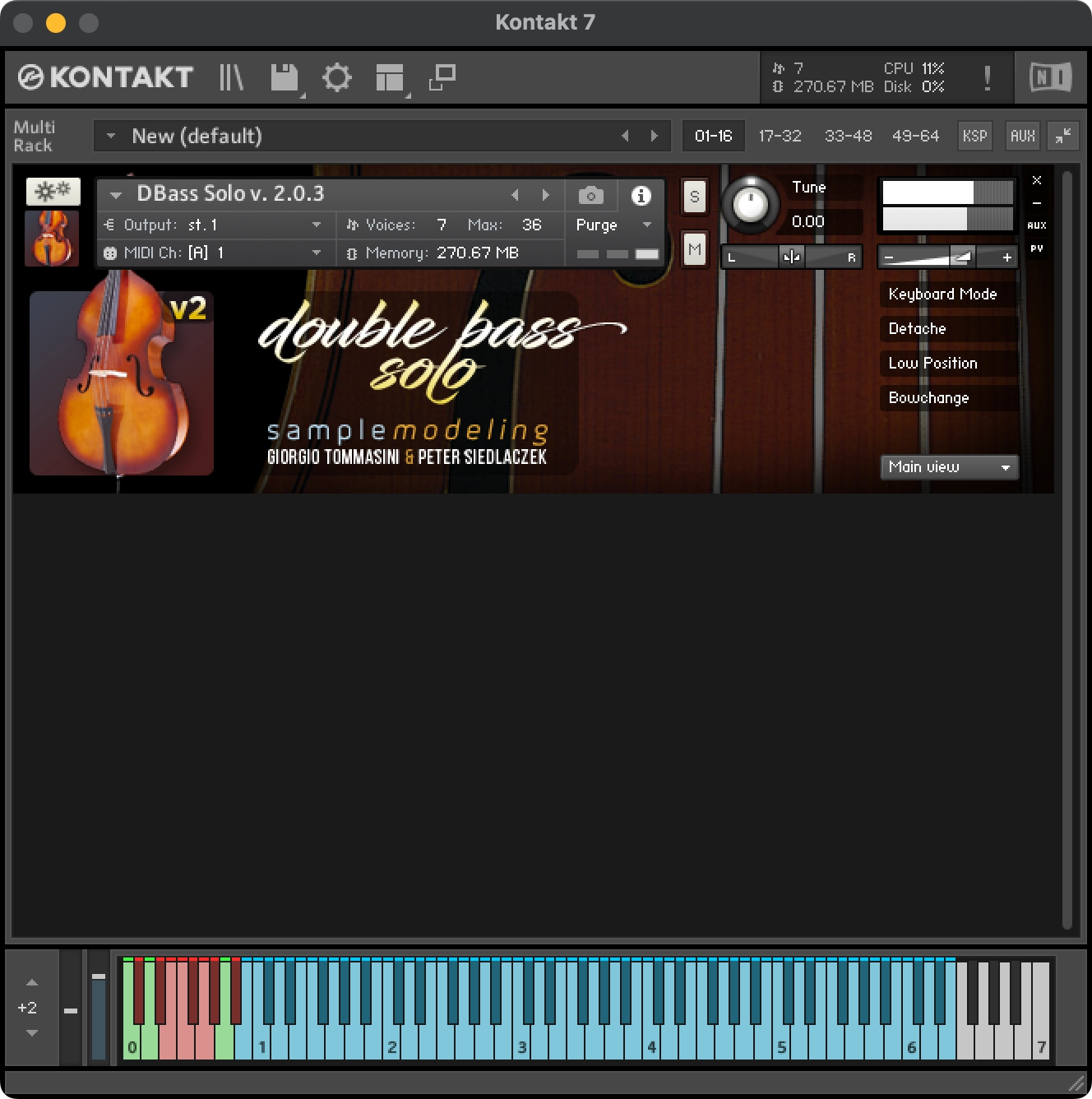
Task: Open the multi preset dropdown arrow
Action: click(x=110, y=136)
